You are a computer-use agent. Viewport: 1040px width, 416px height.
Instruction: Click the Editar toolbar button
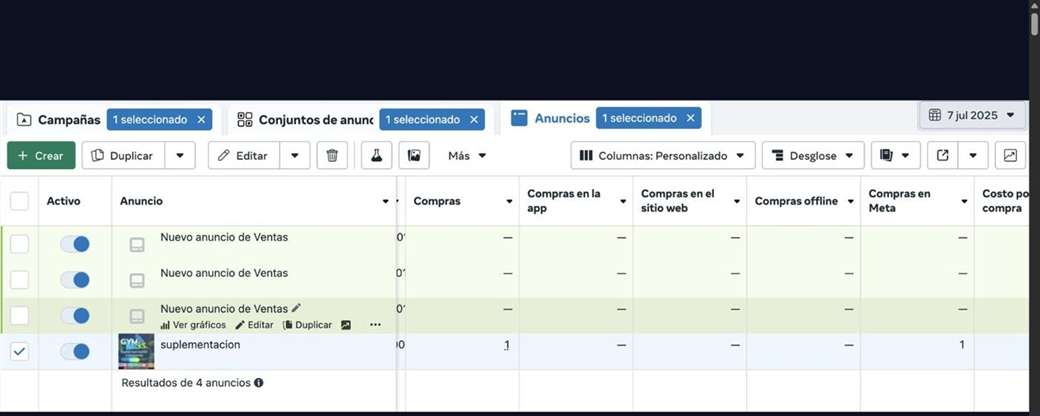pos(244,155)
